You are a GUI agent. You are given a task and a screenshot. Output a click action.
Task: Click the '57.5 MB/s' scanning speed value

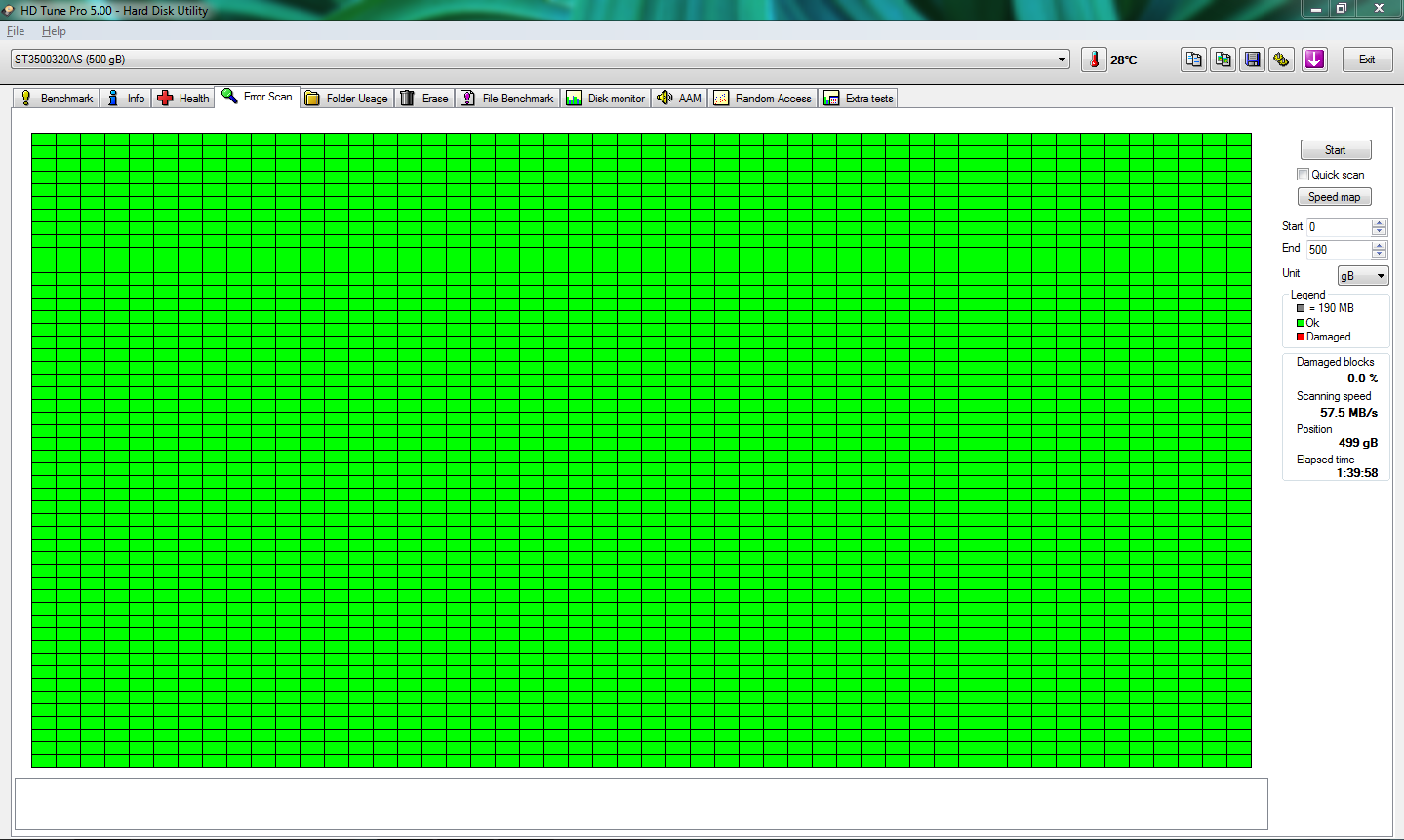point(1348,413)
